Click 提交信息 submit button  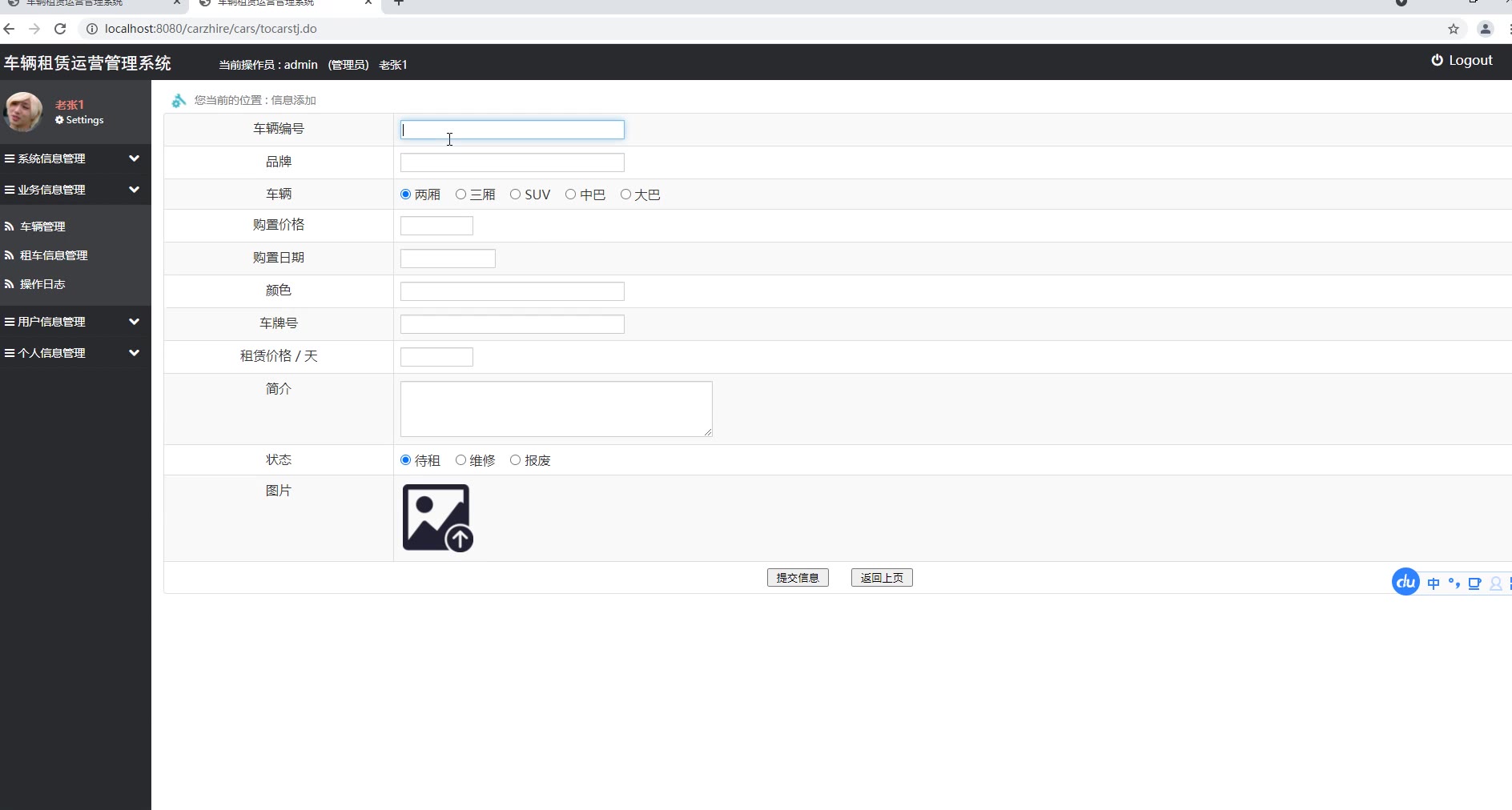coord(798,578)
